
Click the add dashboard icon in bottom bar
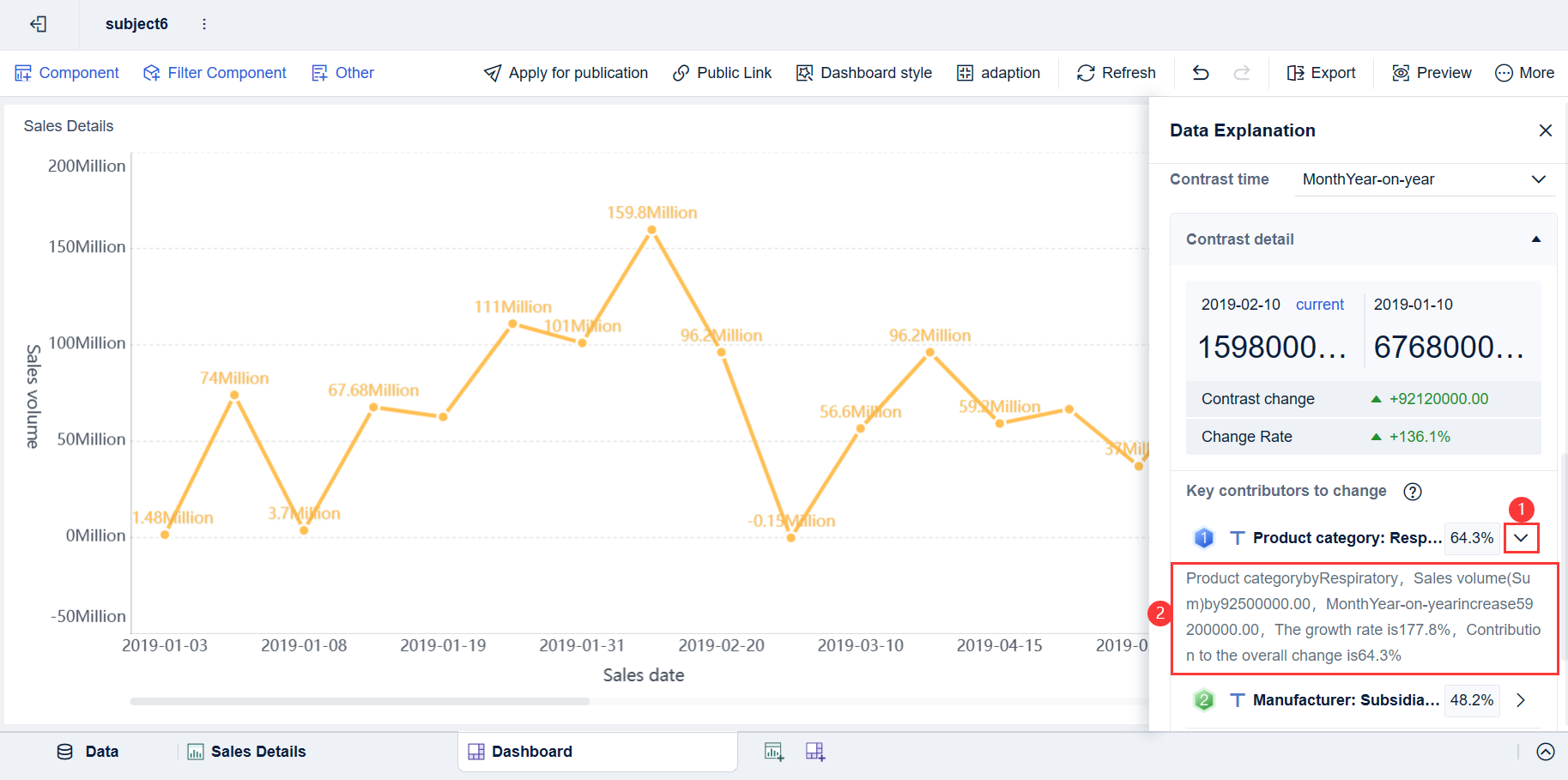coord(815,752)
